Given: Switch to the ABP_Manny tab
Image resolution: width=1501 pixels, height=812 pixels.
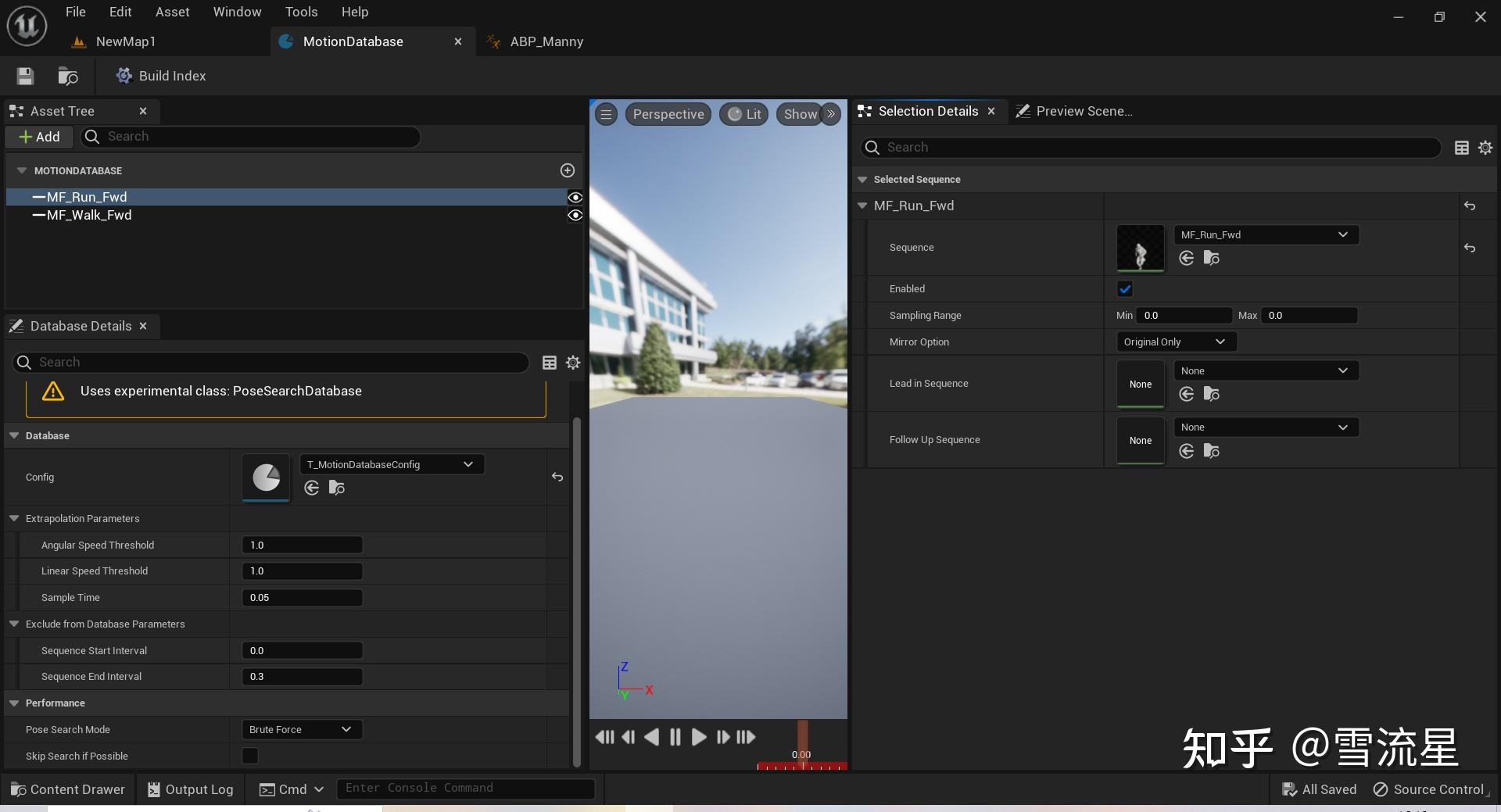Looking at the screenshot, I should pyautogui.click(x=546, y=41).
